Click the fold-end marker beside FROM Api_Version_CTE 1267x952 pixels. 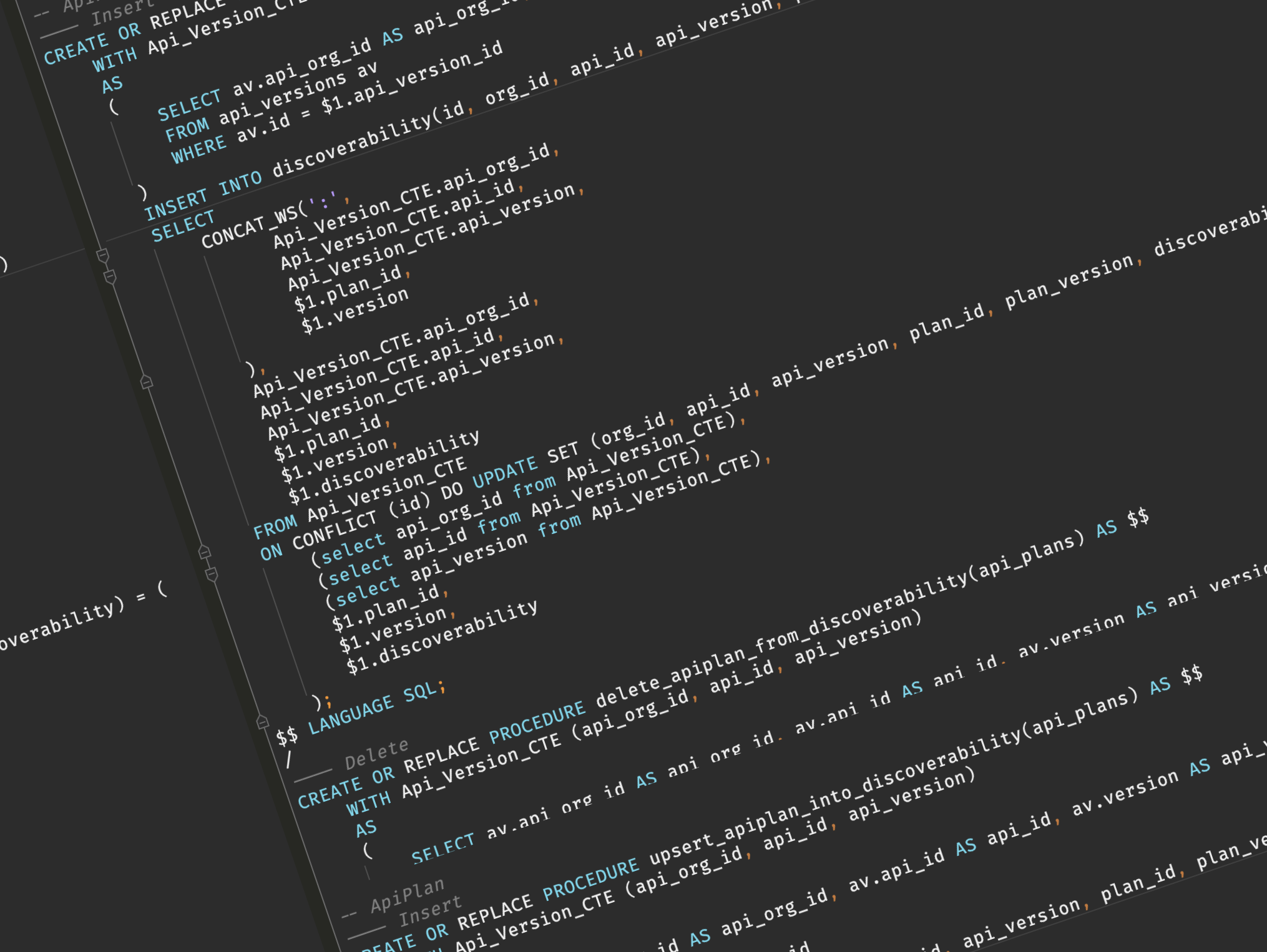click(x=204, y=551)
